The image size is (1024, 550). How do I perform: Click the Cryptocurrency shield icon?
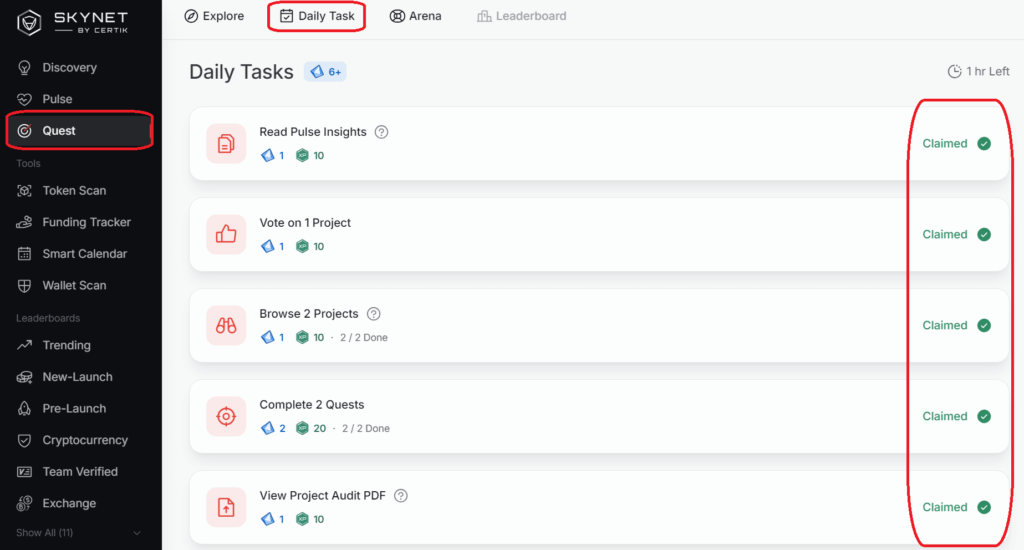click(x=24, y=440)
